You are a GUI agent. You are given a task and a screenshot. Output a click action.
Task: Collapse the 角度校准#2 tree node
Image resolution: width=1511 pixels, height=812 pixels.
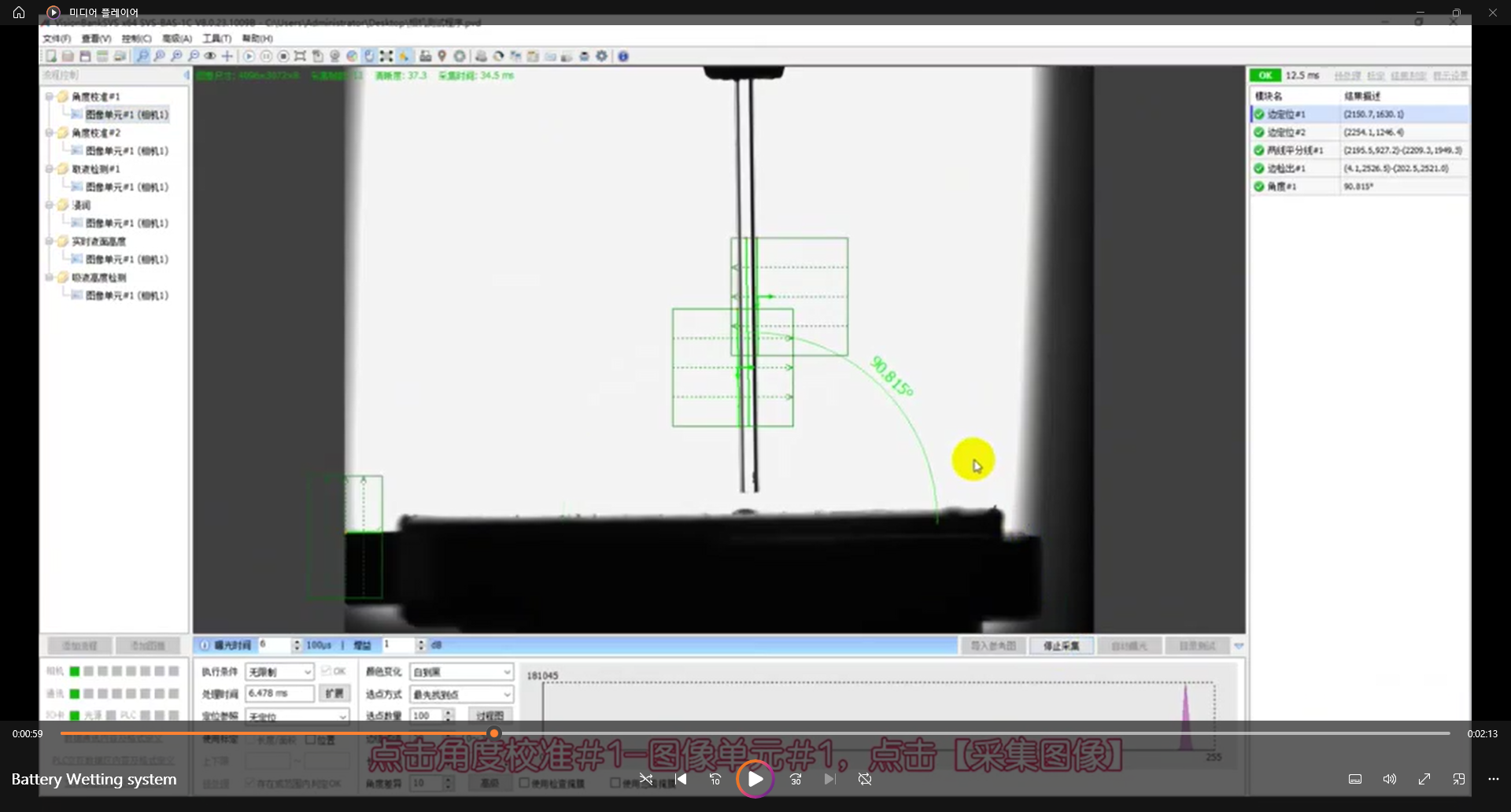[49, 132]
